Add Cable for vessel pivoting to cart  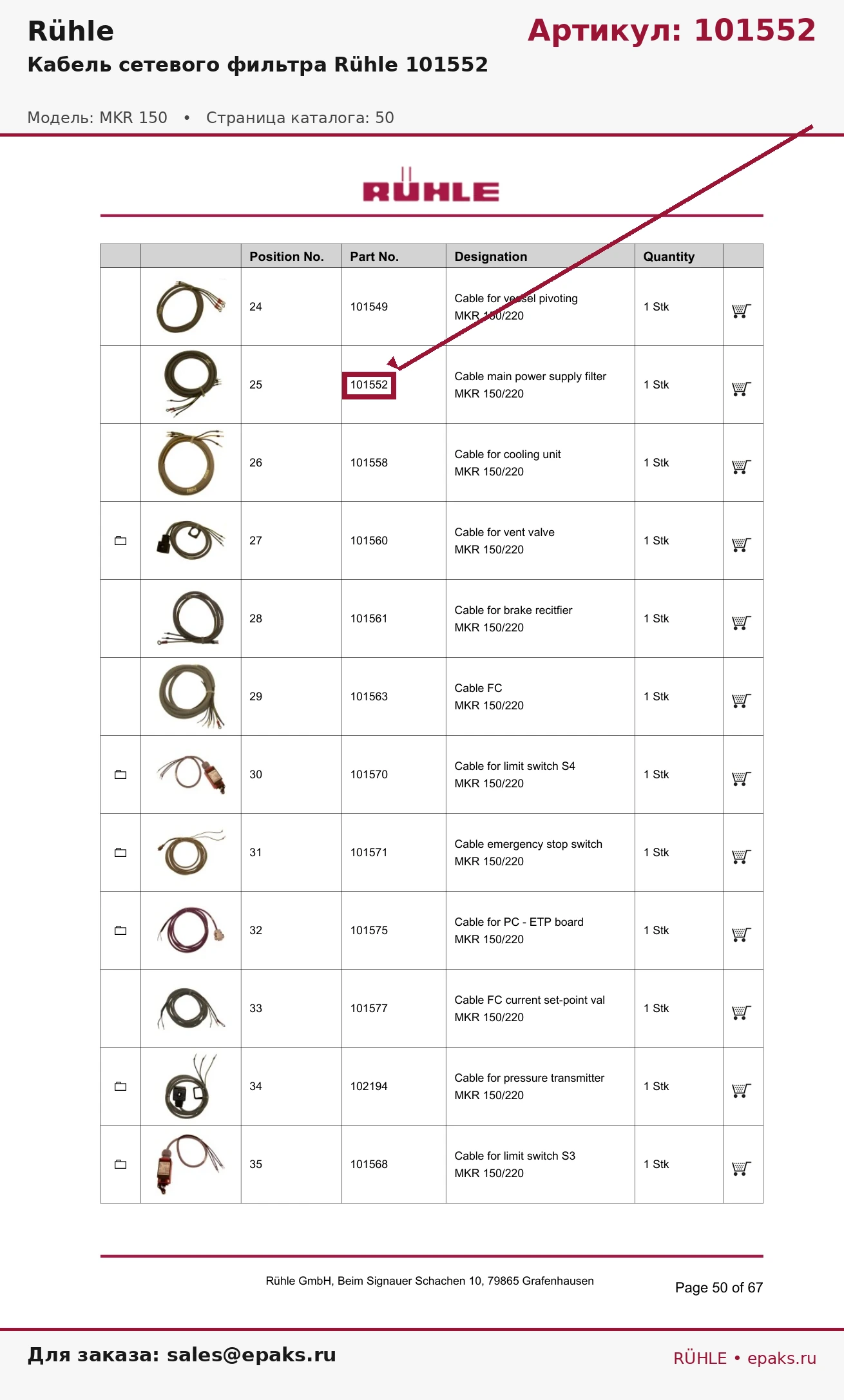click(x=741, y=311)
